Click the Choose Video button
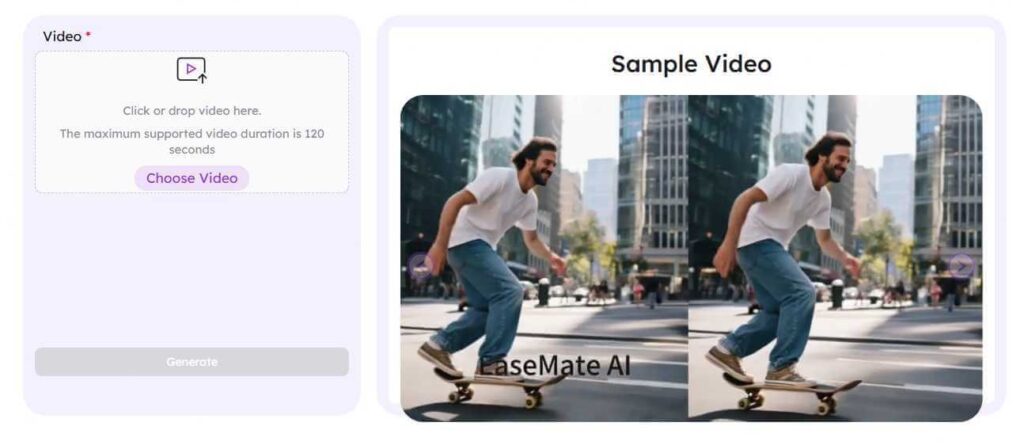Image resolution: width=1024 pixels, height=445 pixels. [192, 178]
